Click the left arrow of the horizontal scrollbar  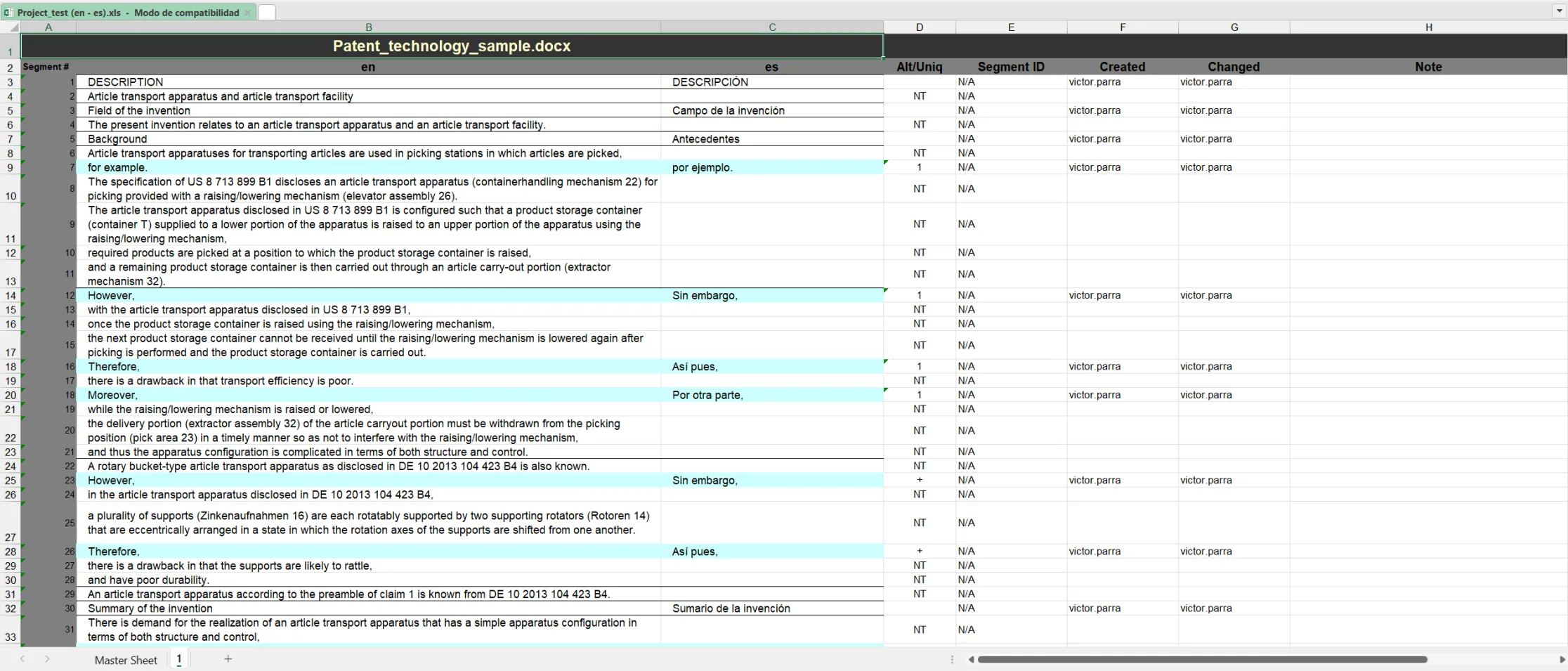coord(972,660)
